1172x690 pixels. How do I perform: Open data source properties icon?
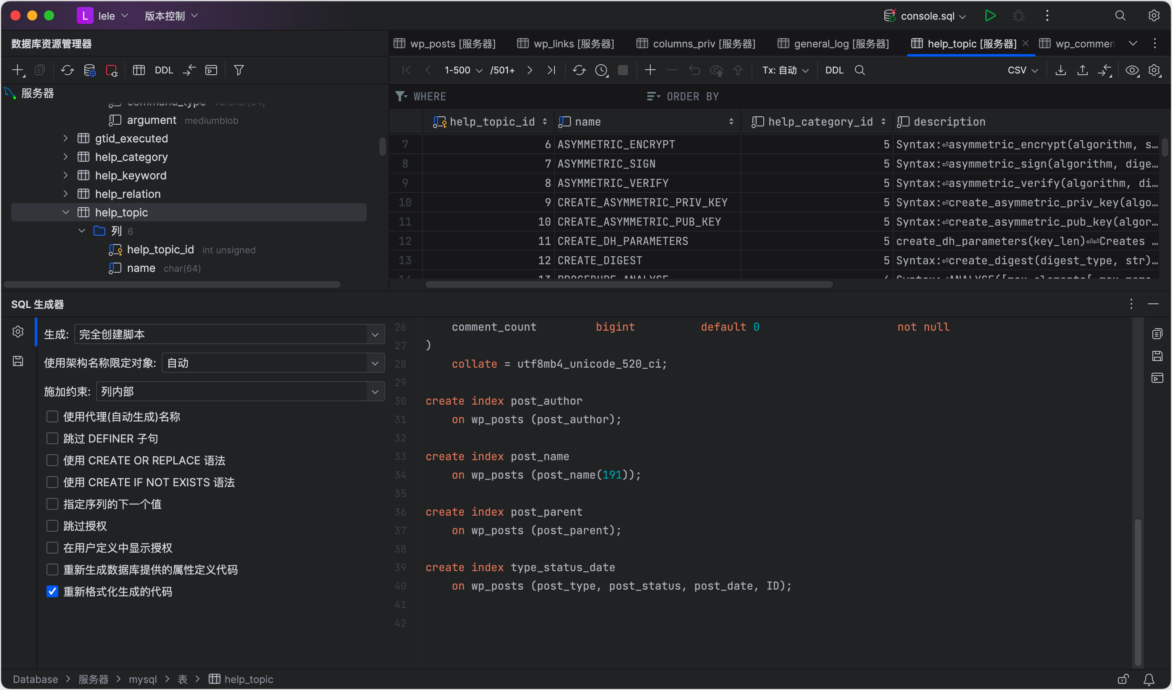pyautogui.click(x=90, y=70)
